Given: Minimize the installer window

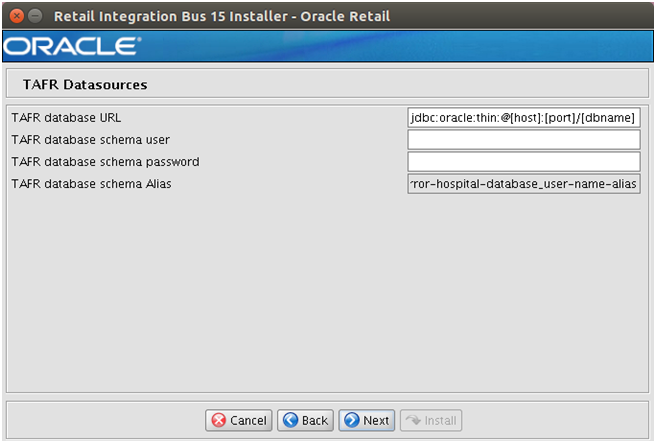Looking at the screenshot, I should pyautogui.click(x=36, y=16).
